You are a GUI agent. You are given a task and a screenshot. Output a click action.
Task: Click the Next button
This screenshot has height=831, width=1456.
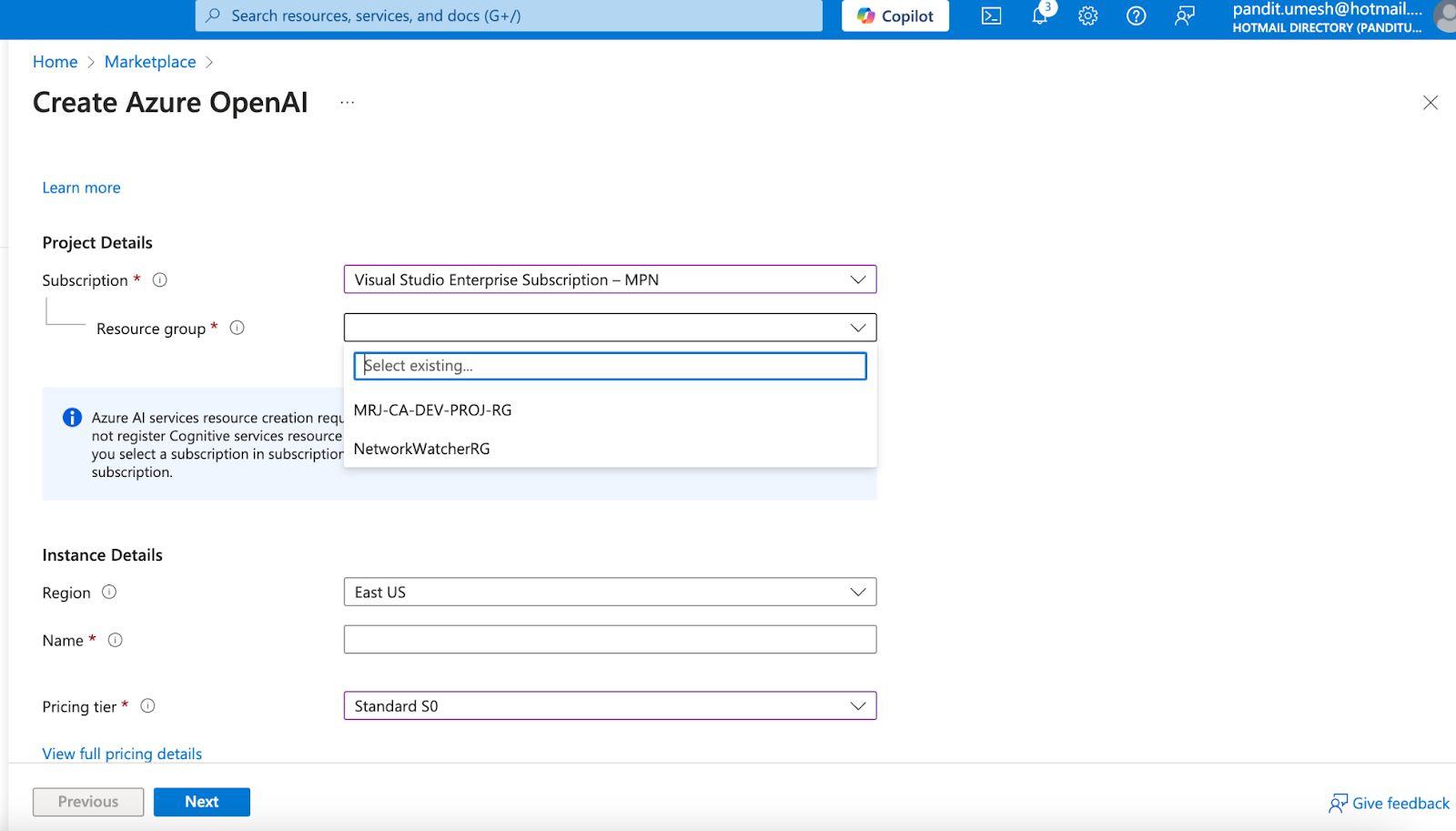202,802
